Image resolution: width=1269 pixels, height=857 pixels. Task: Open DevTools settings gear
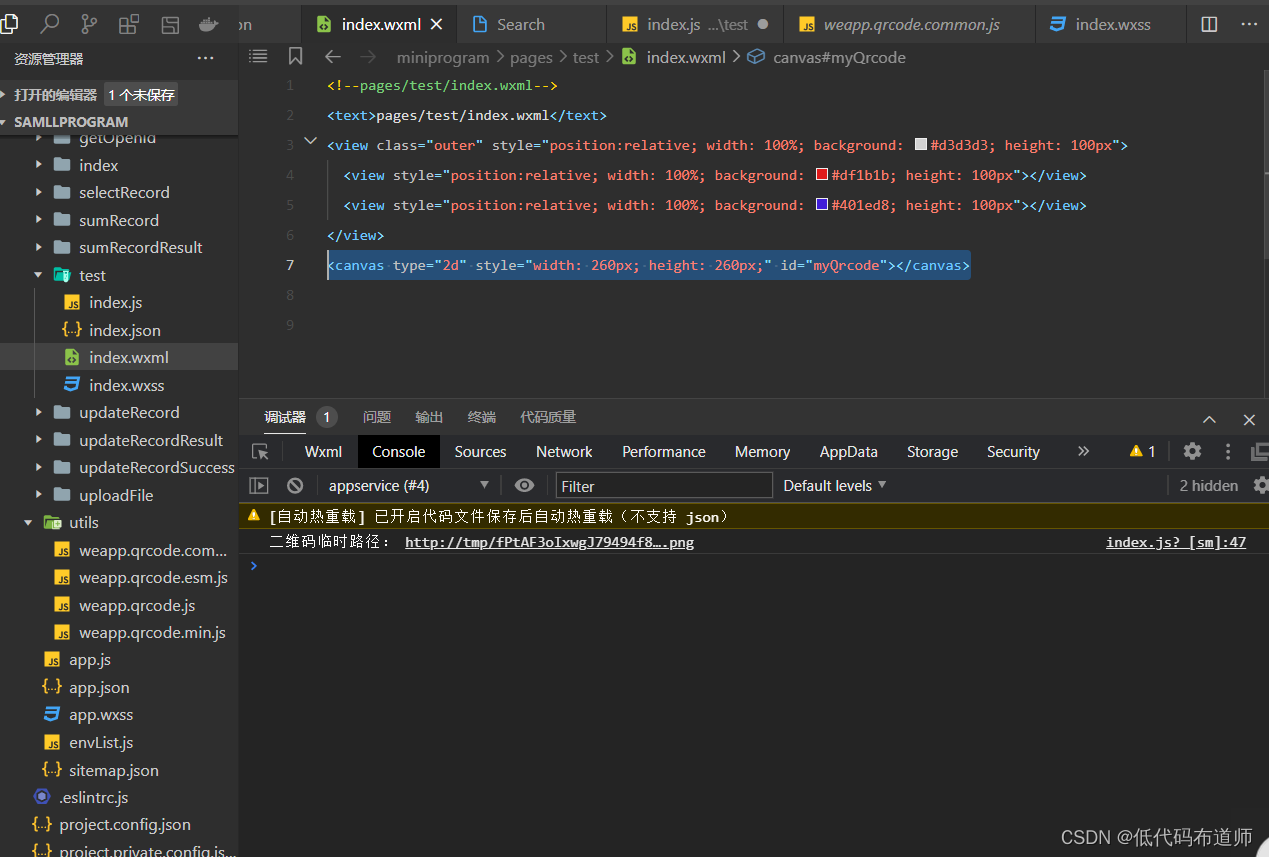[x=1192, y=452]
